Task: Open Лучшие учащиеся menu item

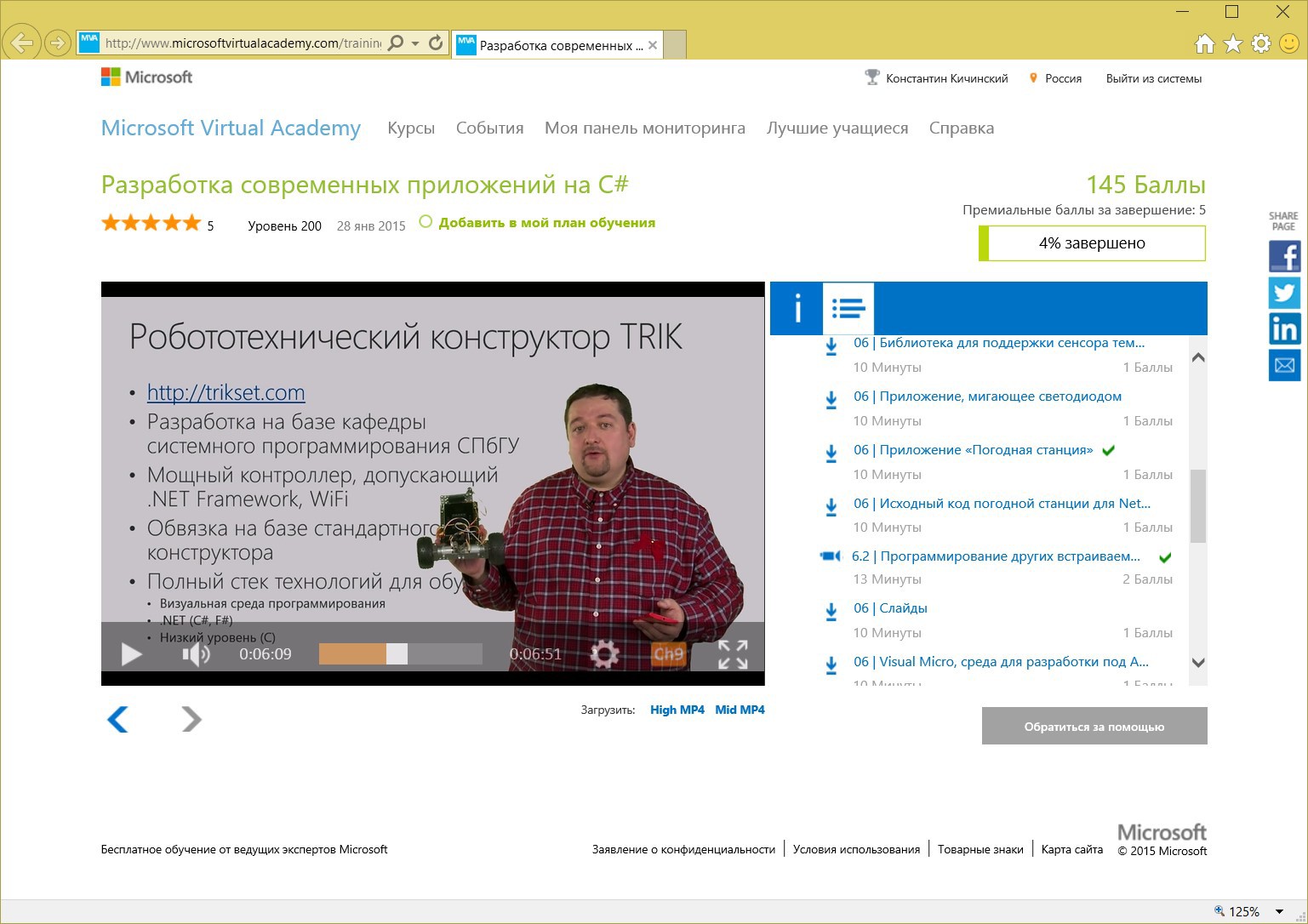Action: (837, 128)
